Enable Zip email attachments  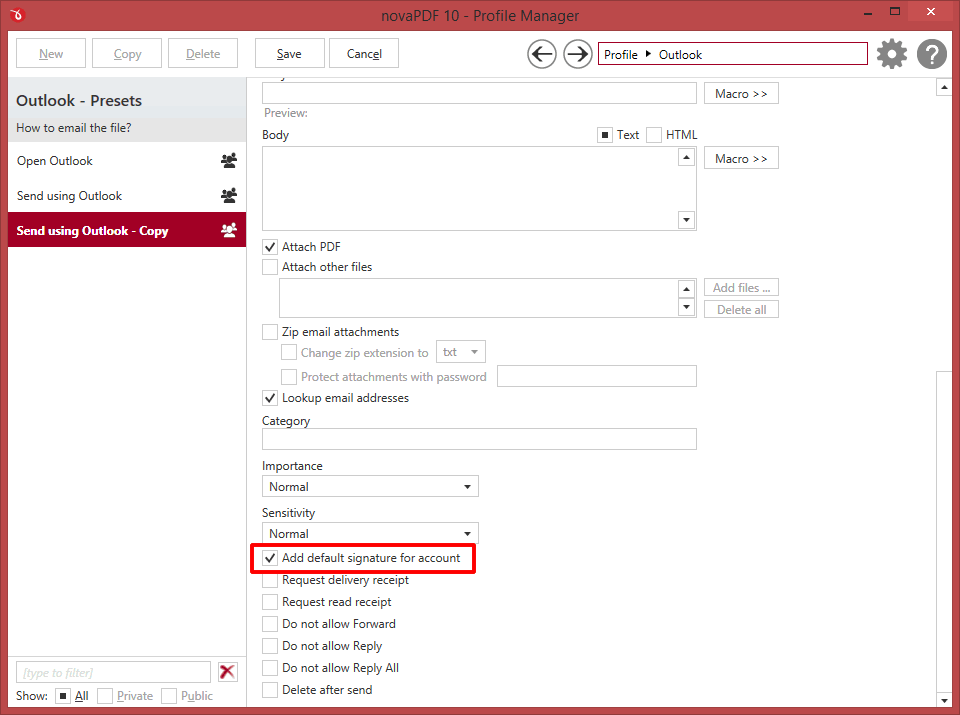269,332
